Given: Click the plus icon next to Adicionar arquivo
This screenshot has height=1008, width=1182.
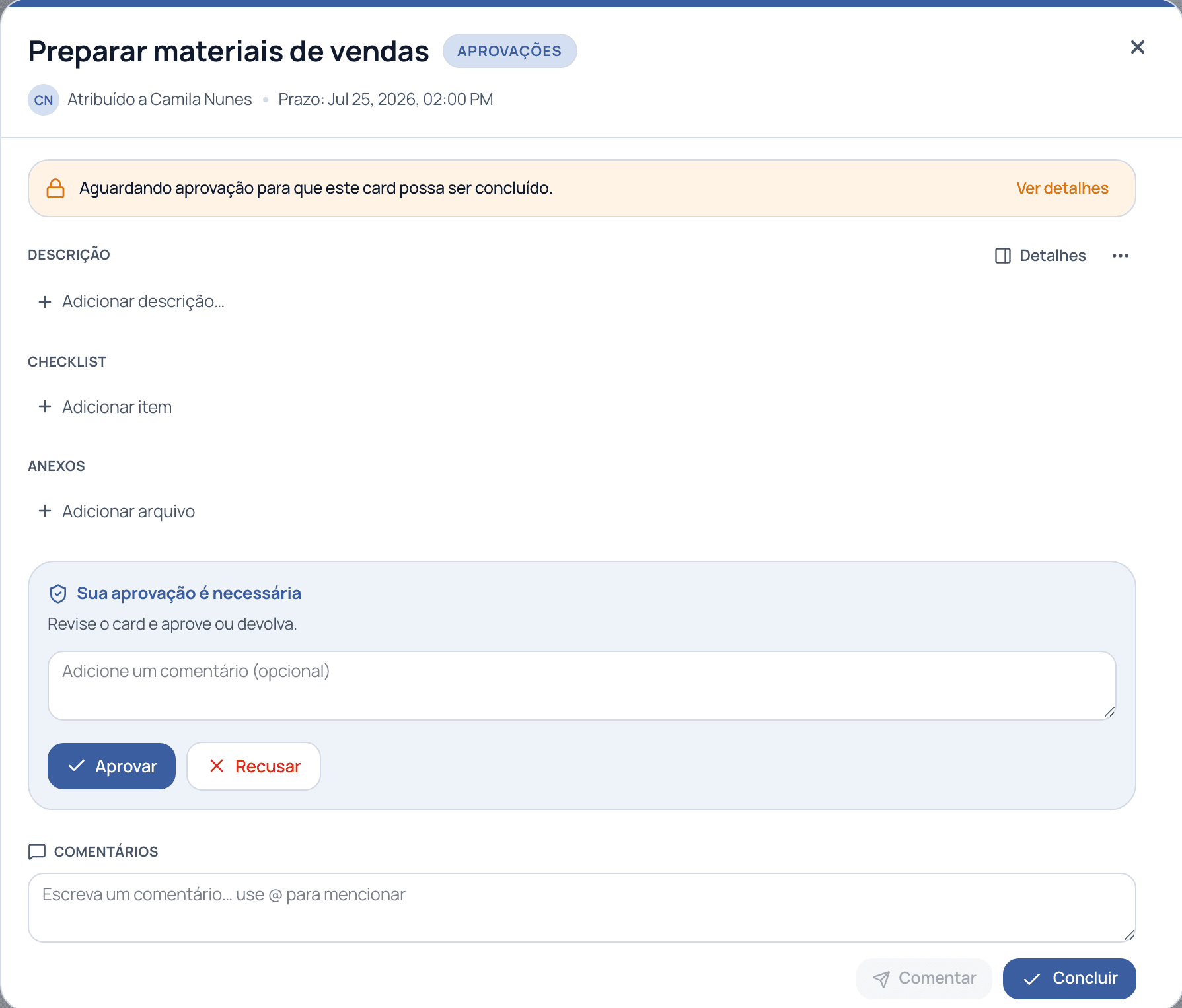Looking at the screenshot, I should click(x=45, y=511).
